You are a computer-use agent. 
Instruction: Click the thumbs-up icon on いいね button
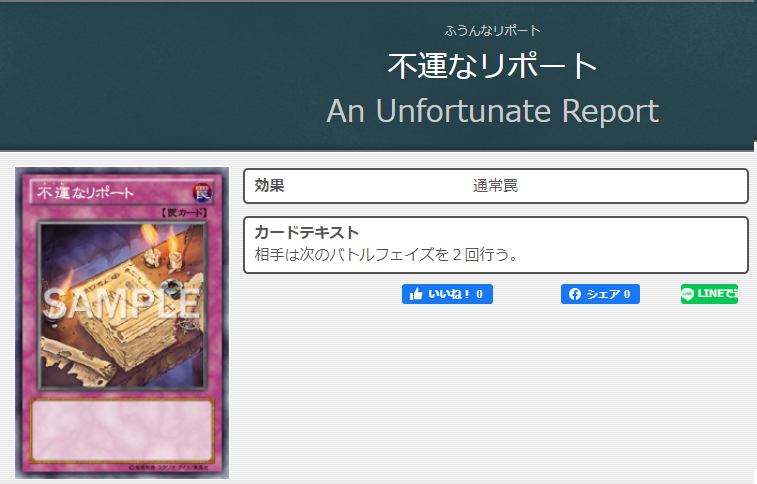[x=416, y=294]
